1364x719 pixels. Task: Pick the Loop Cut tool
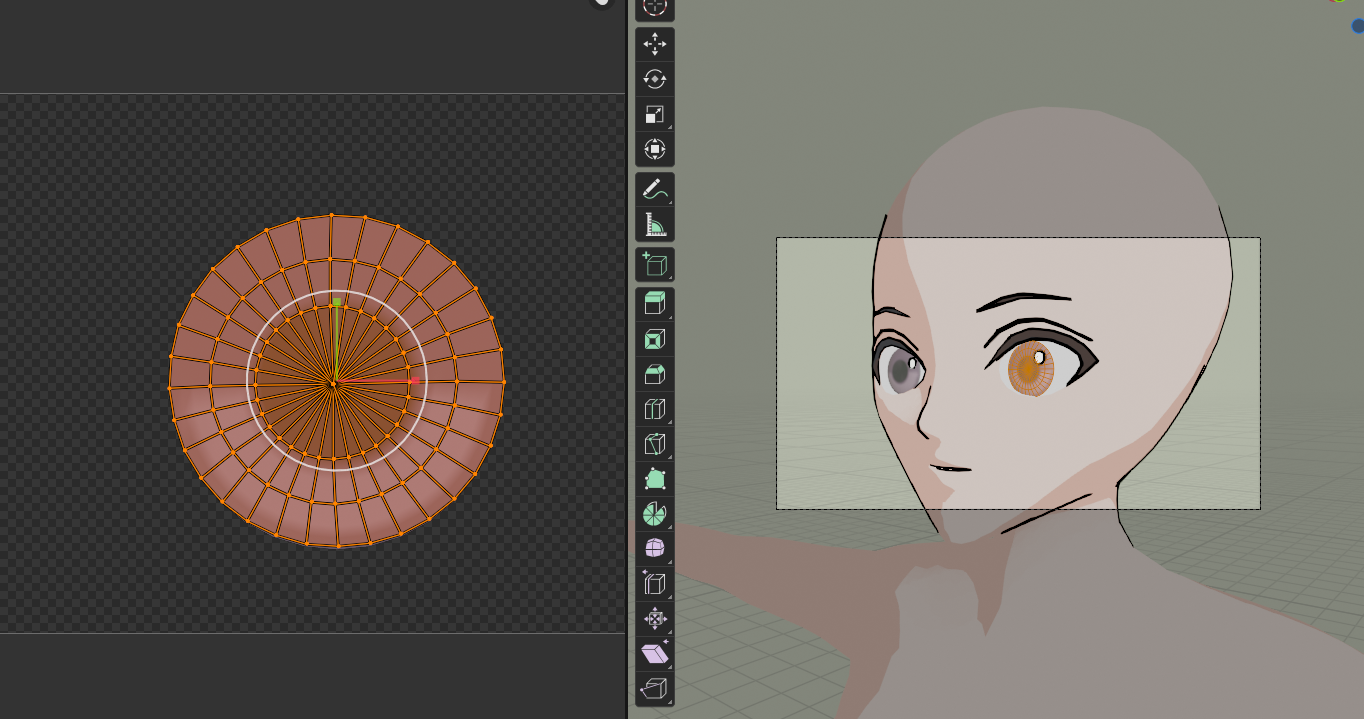[x=655, y=409]
